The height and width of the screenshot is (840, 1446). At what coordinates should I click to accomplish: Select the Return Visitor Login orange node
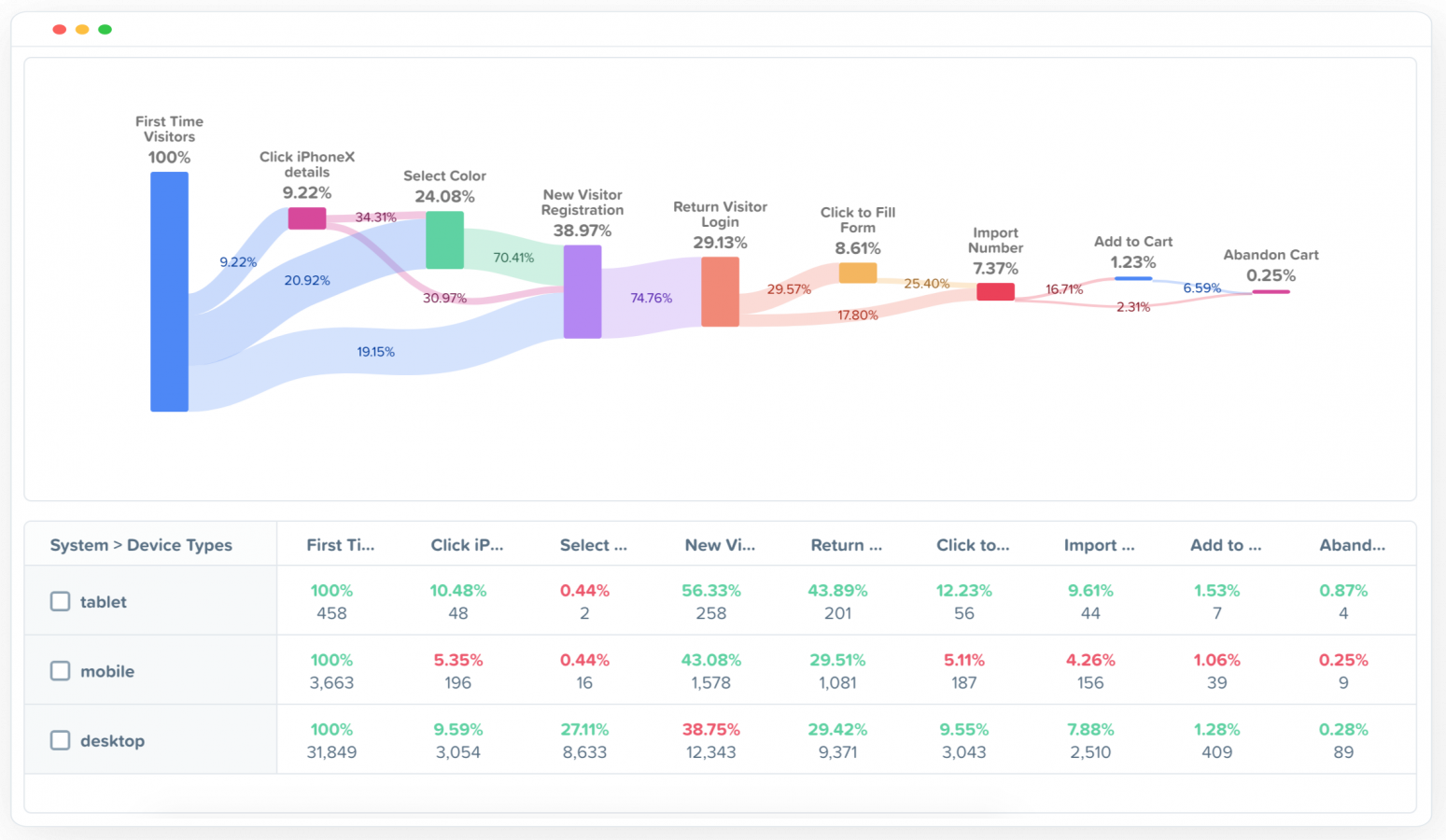click(x=720, y=290)
